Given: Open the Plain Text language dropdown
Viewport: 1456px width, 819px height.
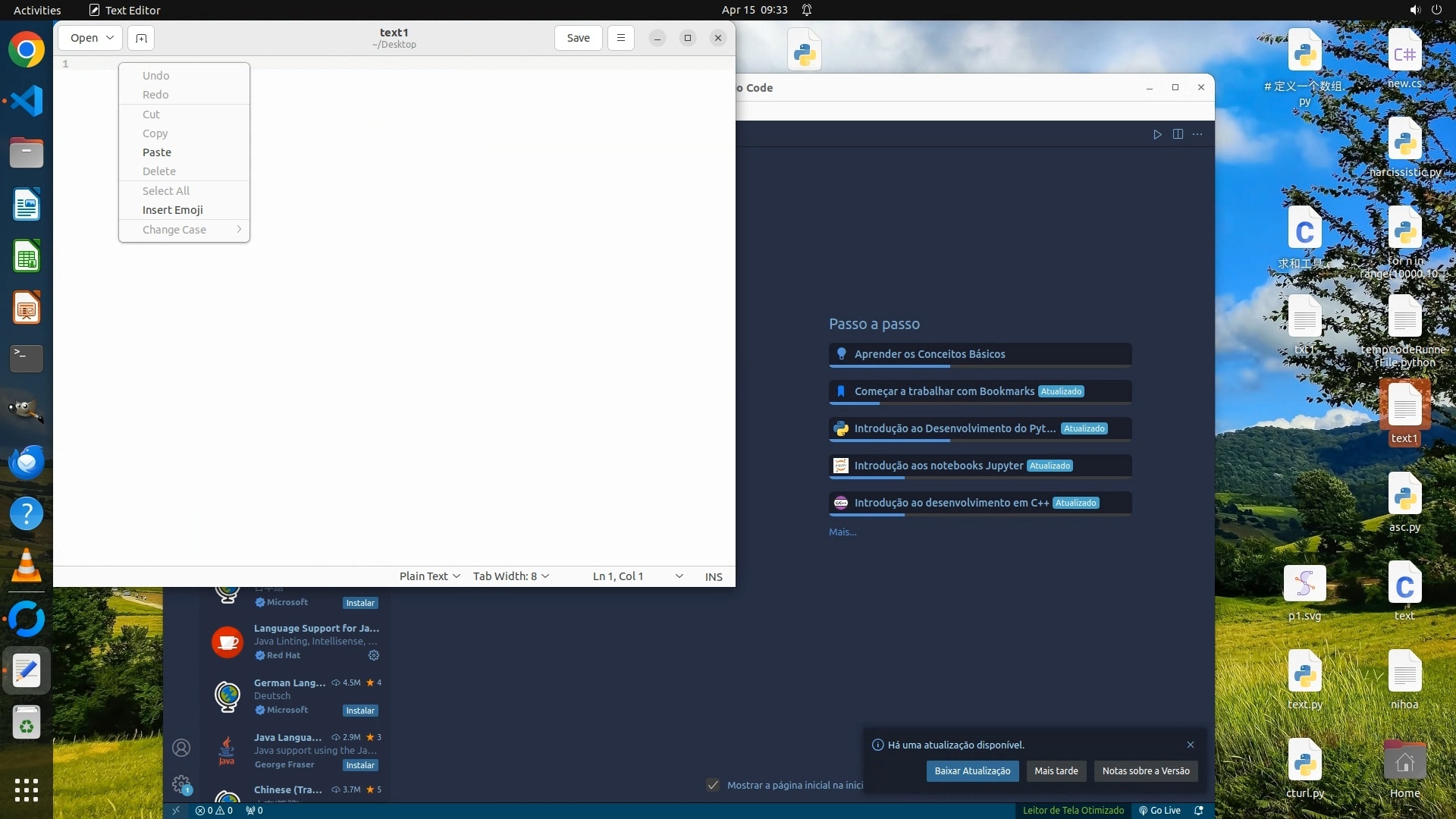Looking at the screenshot, I should pos(429,576).
